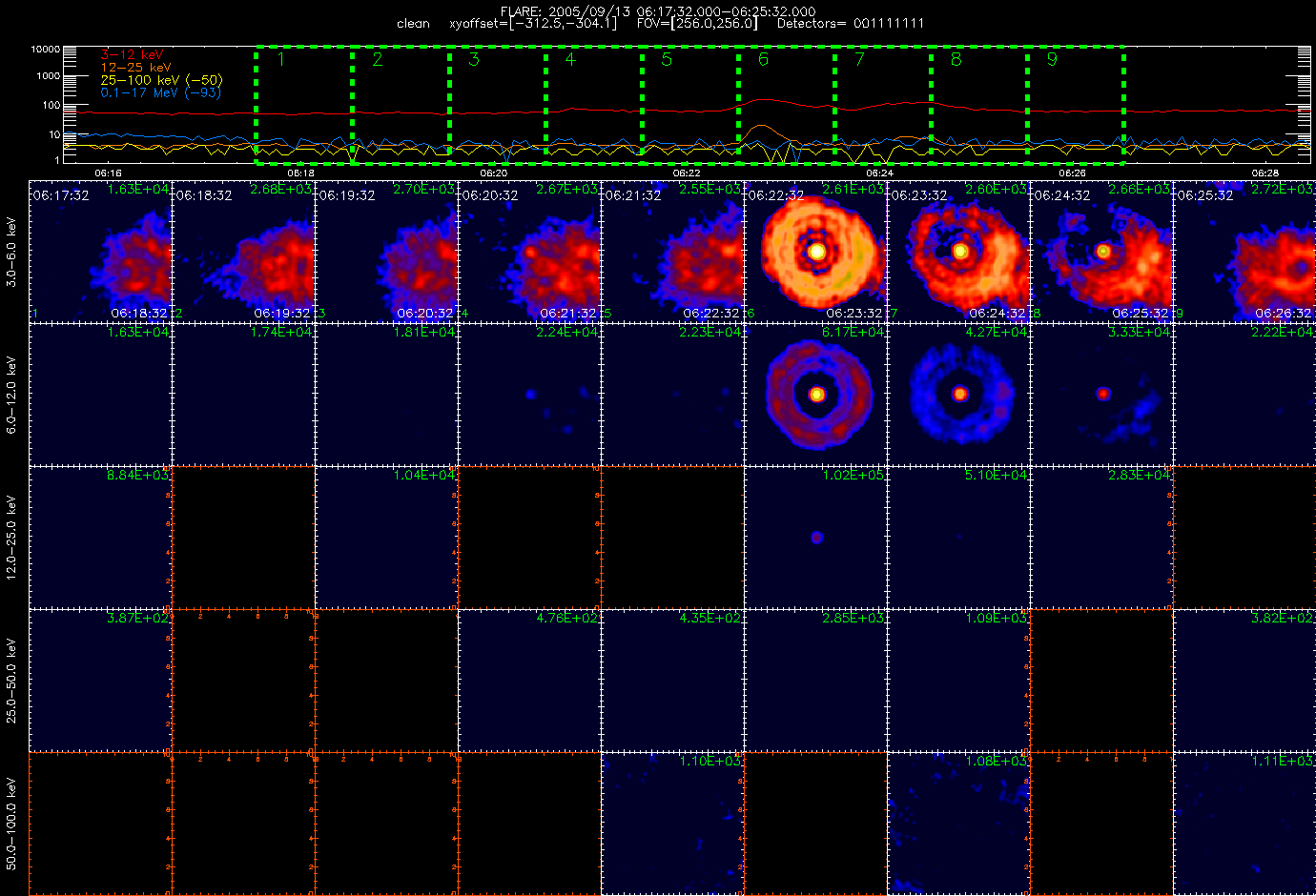
Task: Select interval 4 marker in the light curve
Action: click(x=570, y=59)
